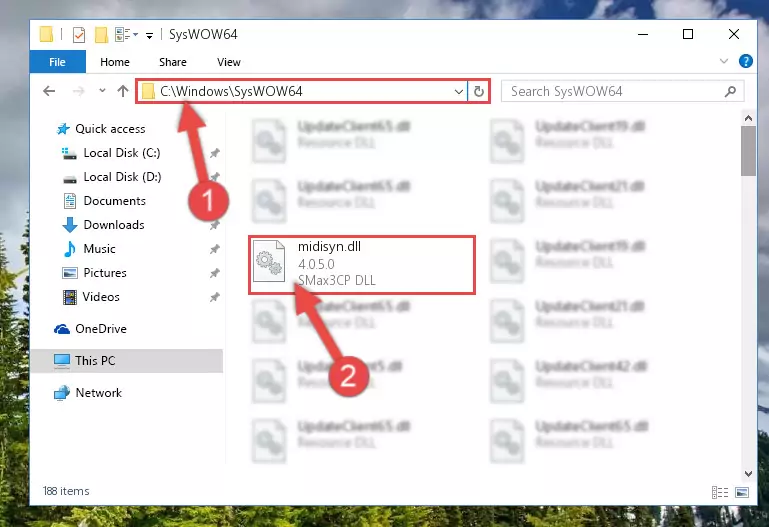Open Pictures in navigation pane
769x527 pixels.
pos(105,273)
